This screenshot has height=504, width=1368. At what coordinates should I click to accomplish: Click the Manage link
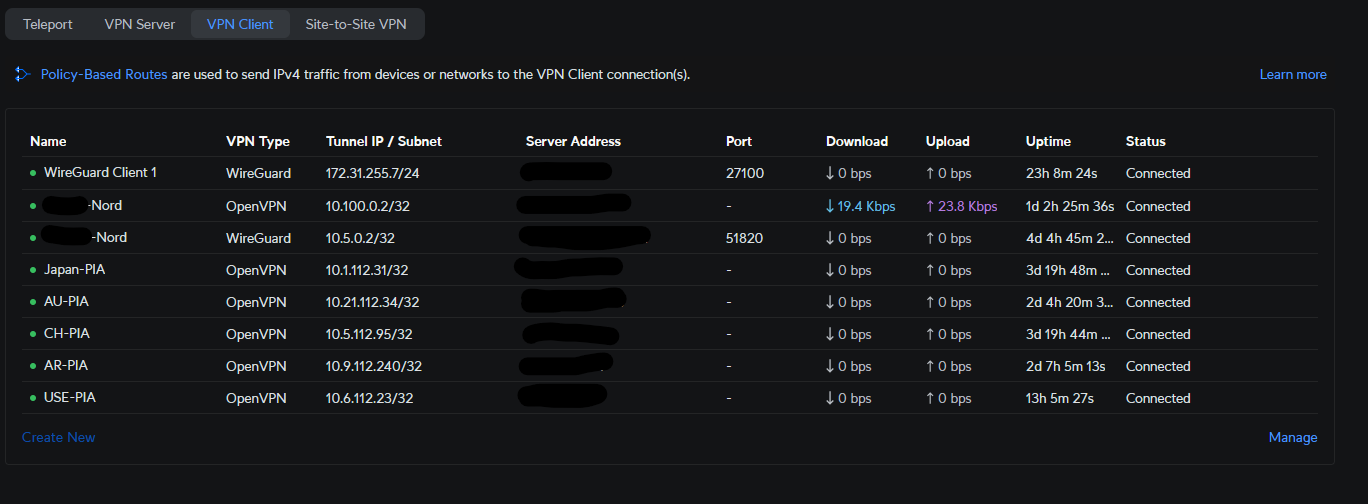tap(1293, 437)
